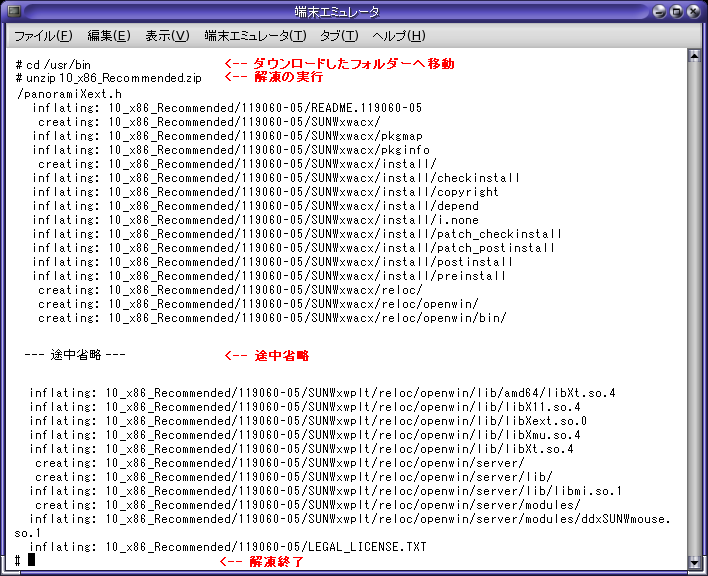Open the 端末エミュレータ(T) menu

click(x=255, y=36)
